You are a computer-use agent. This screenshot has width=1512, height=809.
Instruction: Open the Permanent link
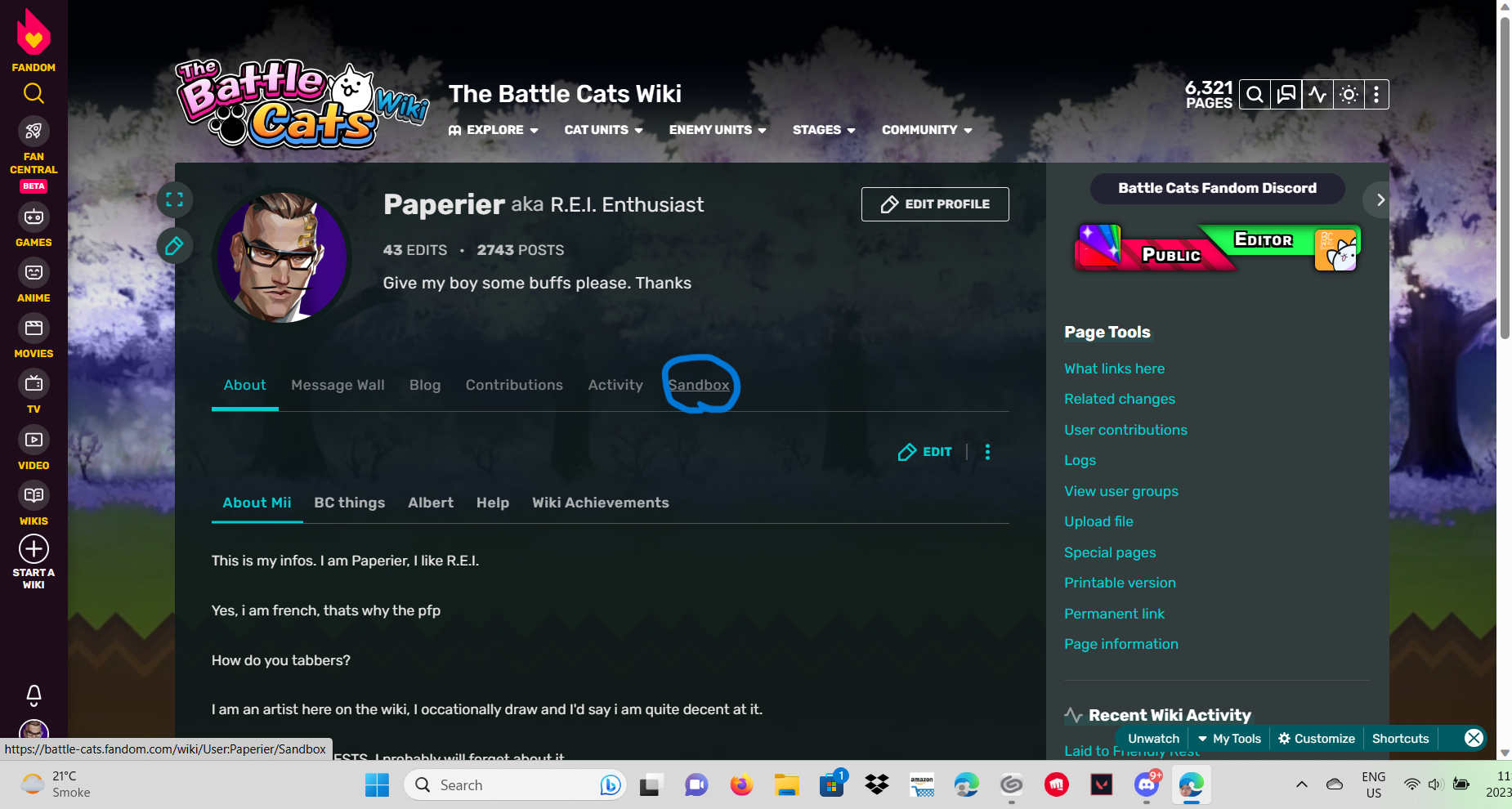pos(1115,614)
